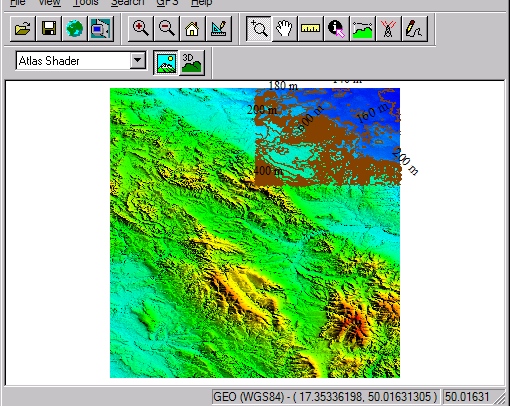
Task: Select the Zoom tool
Action: pyautogui.click(x=259, y=29)
